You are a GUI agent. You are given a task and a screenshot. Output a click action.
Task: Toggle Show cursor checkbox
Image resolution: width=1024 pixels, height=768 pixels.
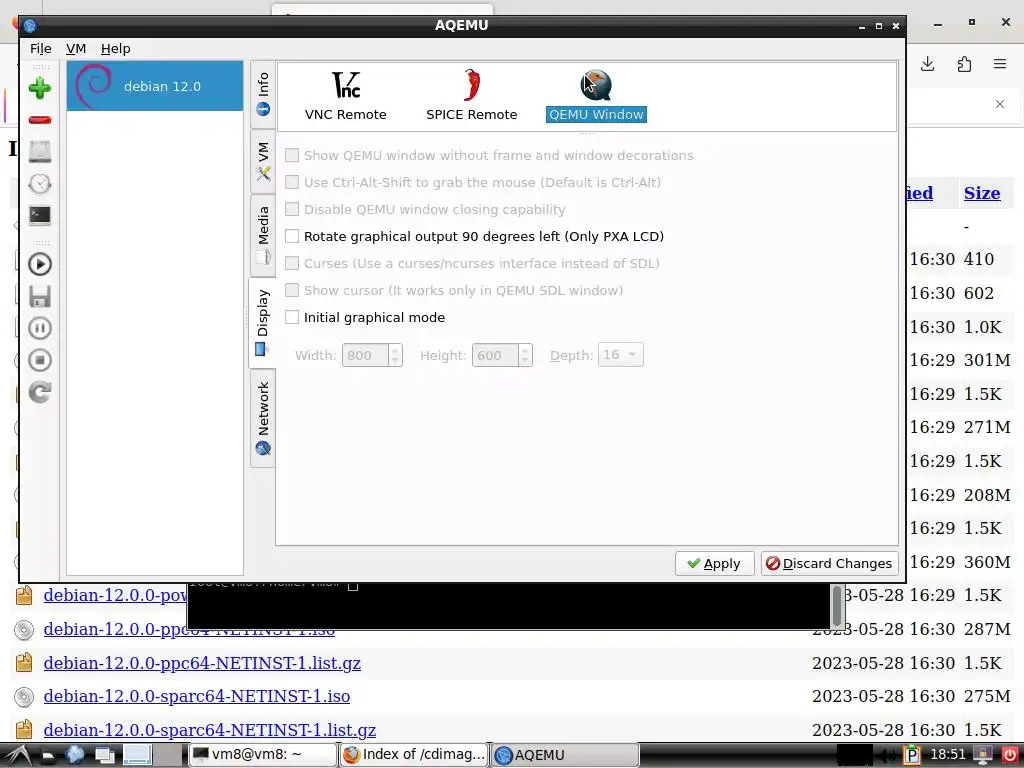[292, 290]
